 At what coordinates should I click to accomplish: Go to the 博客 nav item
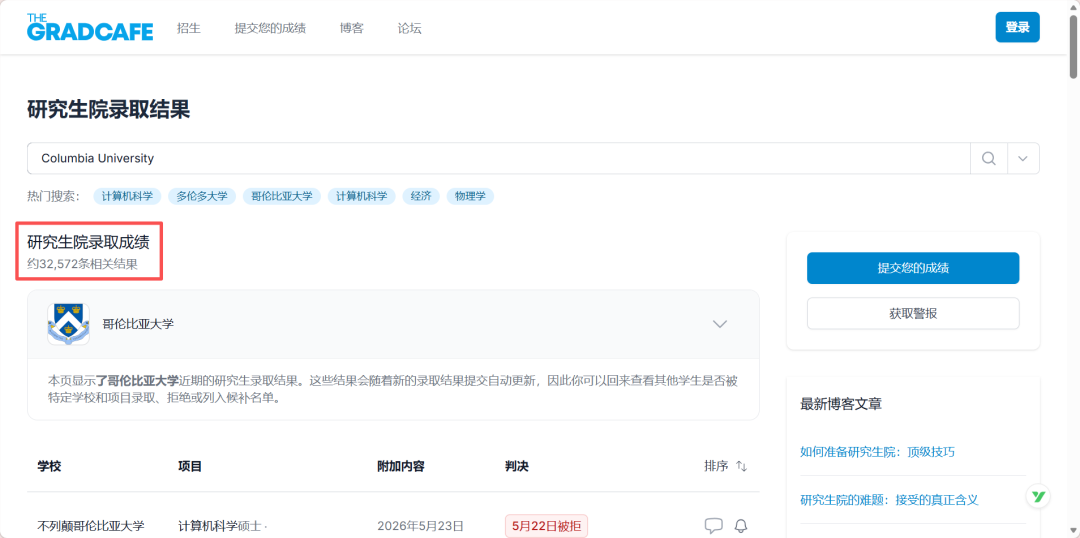point(351,28)
